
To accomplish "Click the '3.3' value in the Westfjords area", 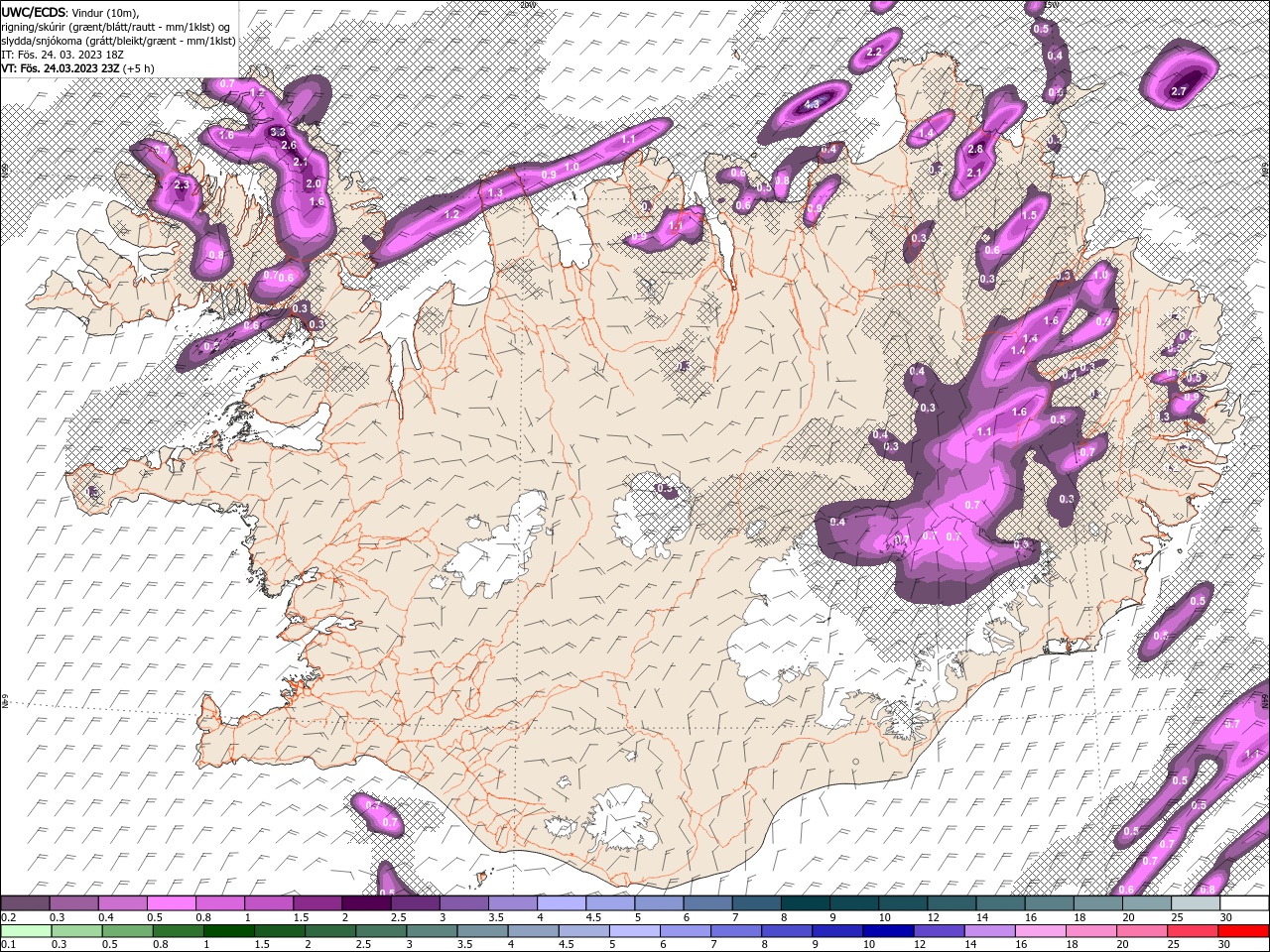I will click(x=278, y=132).
